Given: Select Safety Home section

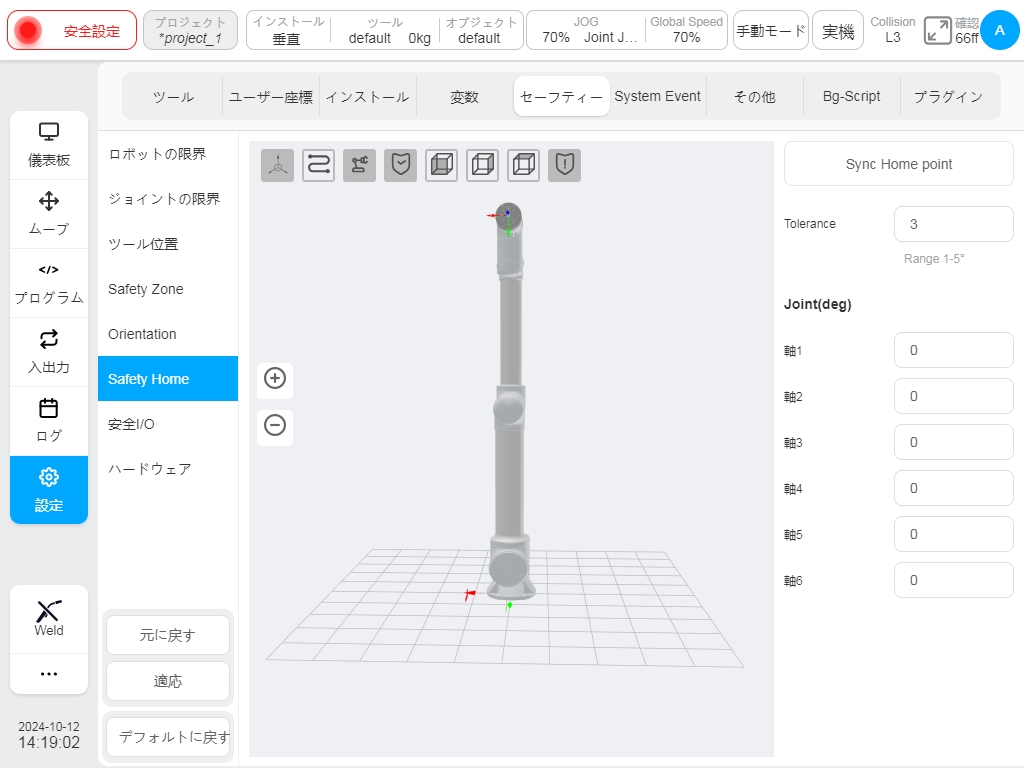Looking at the screenshot, I should pyautogui.click(x=168, y=379).
